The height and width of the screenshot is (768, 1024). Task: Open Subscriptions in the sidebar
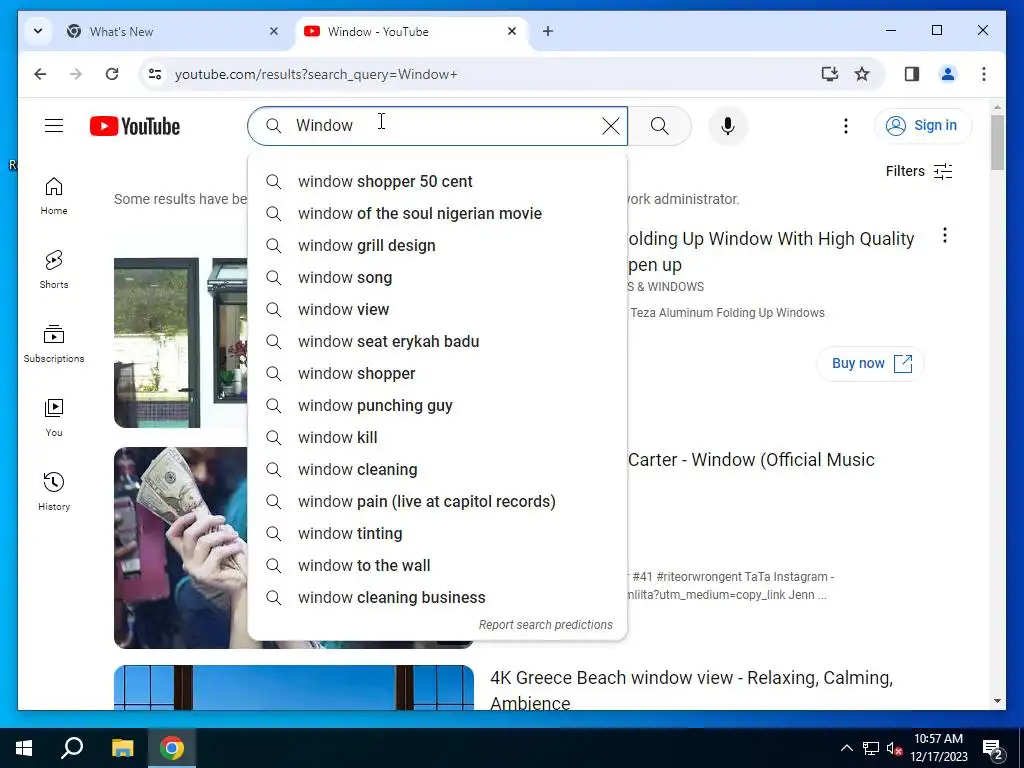[x=54, y=344]
